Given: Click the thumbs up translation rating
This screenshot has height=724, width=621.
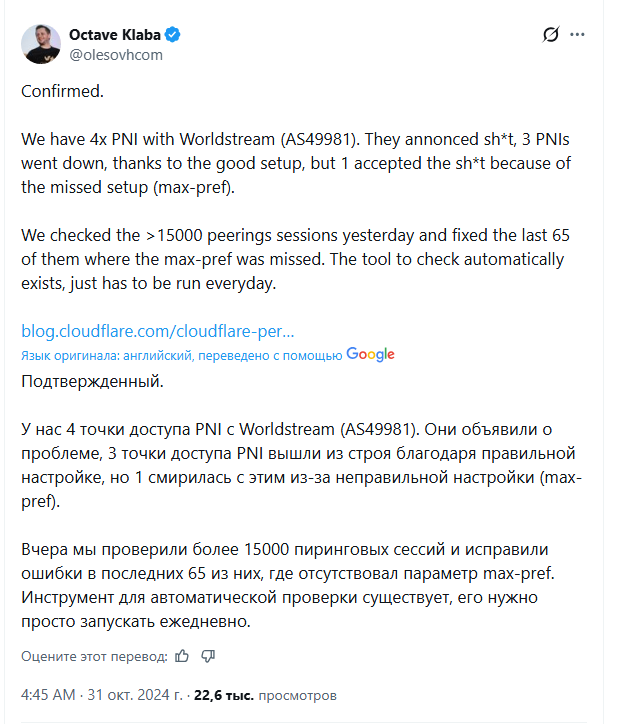Looking at the screenshot, I should coord(181,656).
